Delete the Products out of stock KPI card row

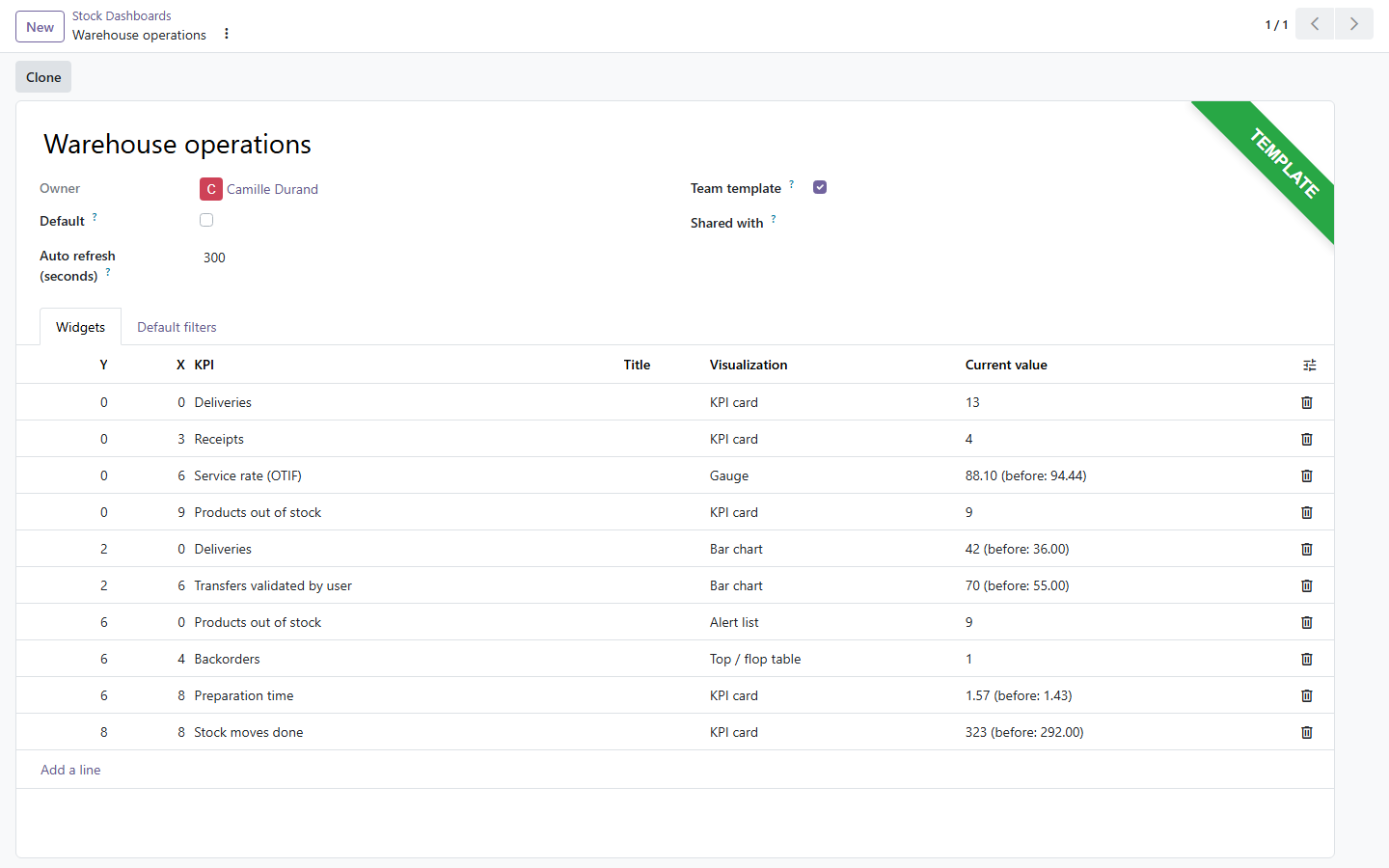tap(1307, 512)
